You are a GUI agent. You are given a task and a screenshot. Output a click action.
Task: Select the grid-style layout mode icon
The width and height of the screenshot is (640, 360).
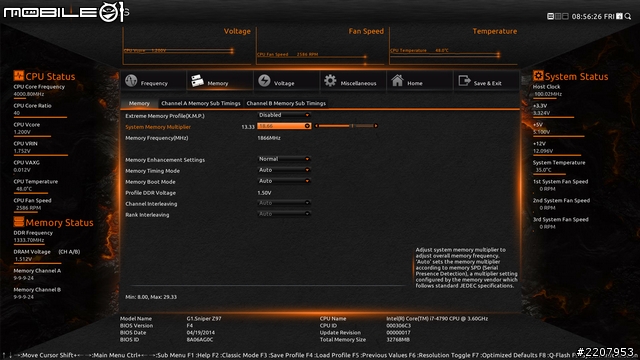point(558,16)
